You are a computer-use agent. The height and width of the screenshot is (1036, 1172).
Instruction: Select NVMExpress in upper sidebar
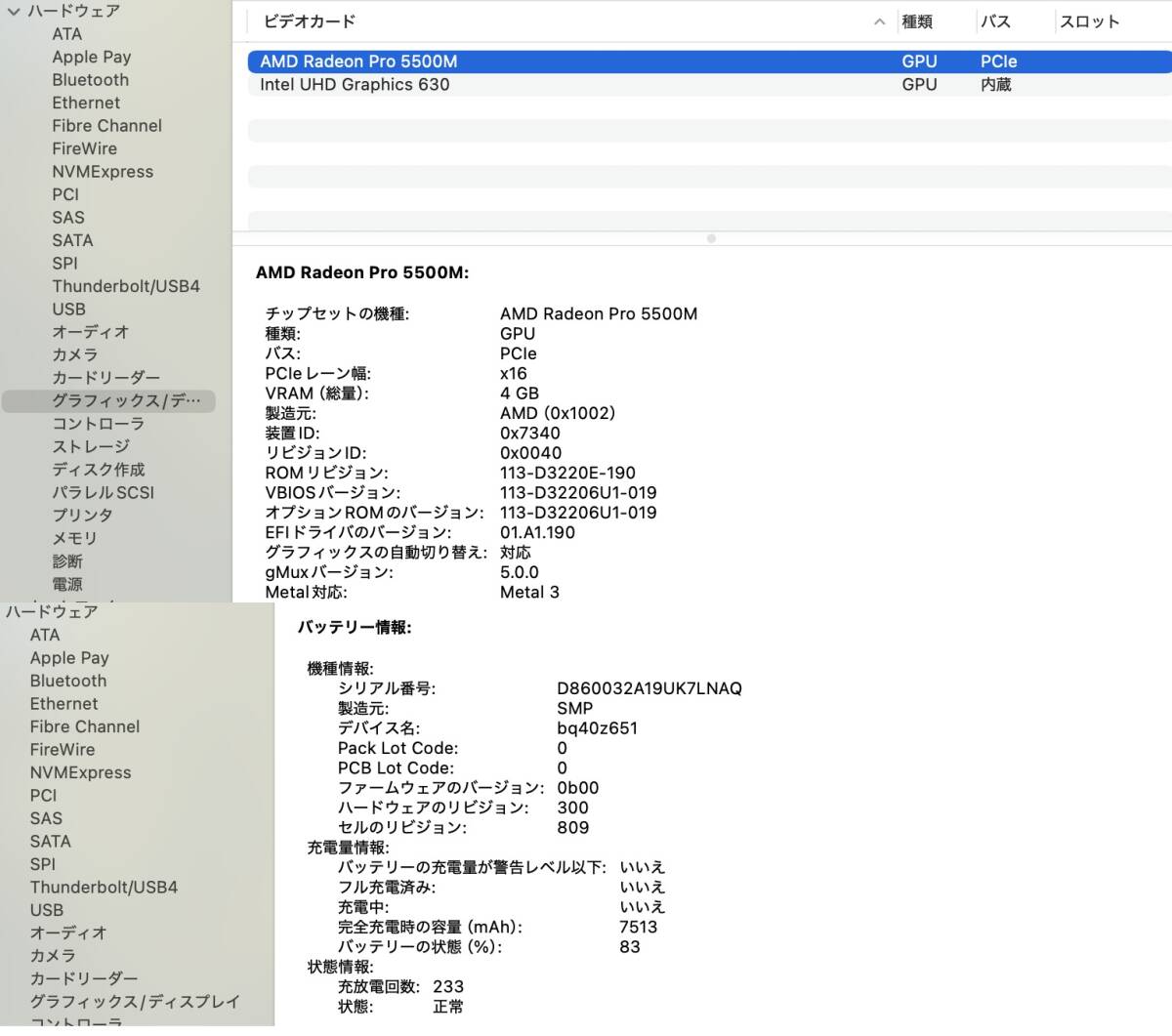click(x=103, y=172)
